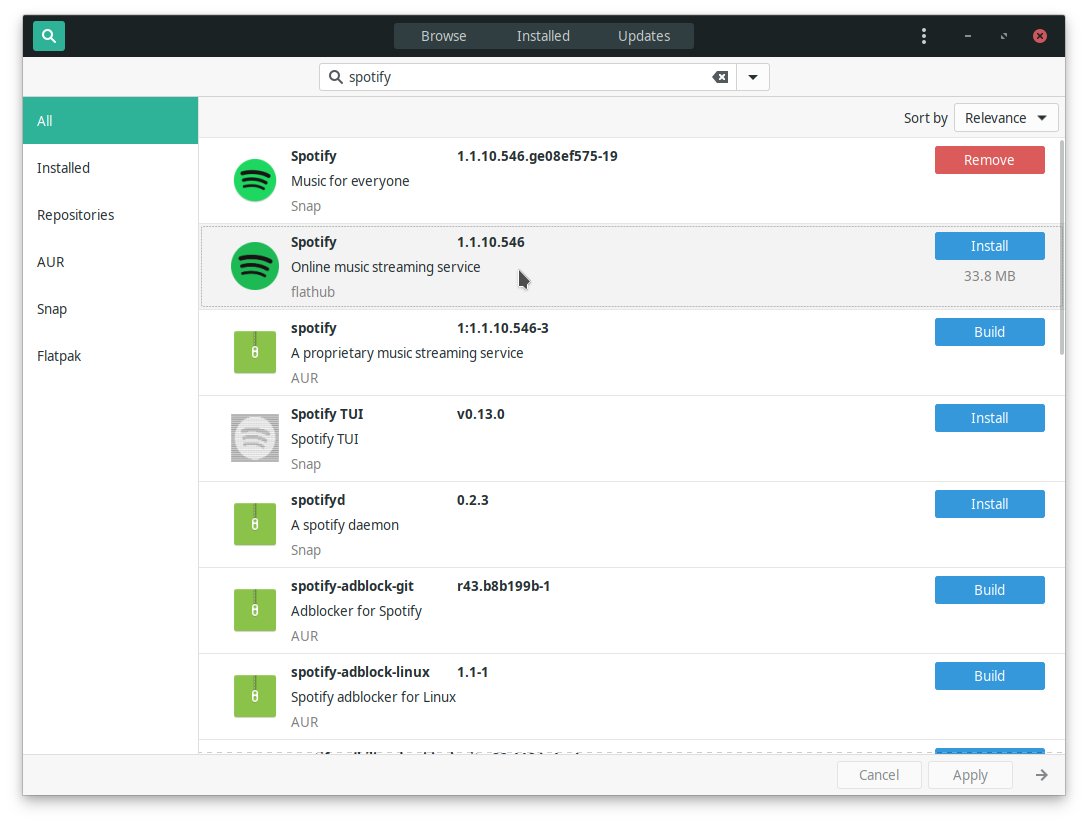Click "A proprietary music streaming service" text
Viewport: 1088px width, 826px height.
(x=407, y=353)
